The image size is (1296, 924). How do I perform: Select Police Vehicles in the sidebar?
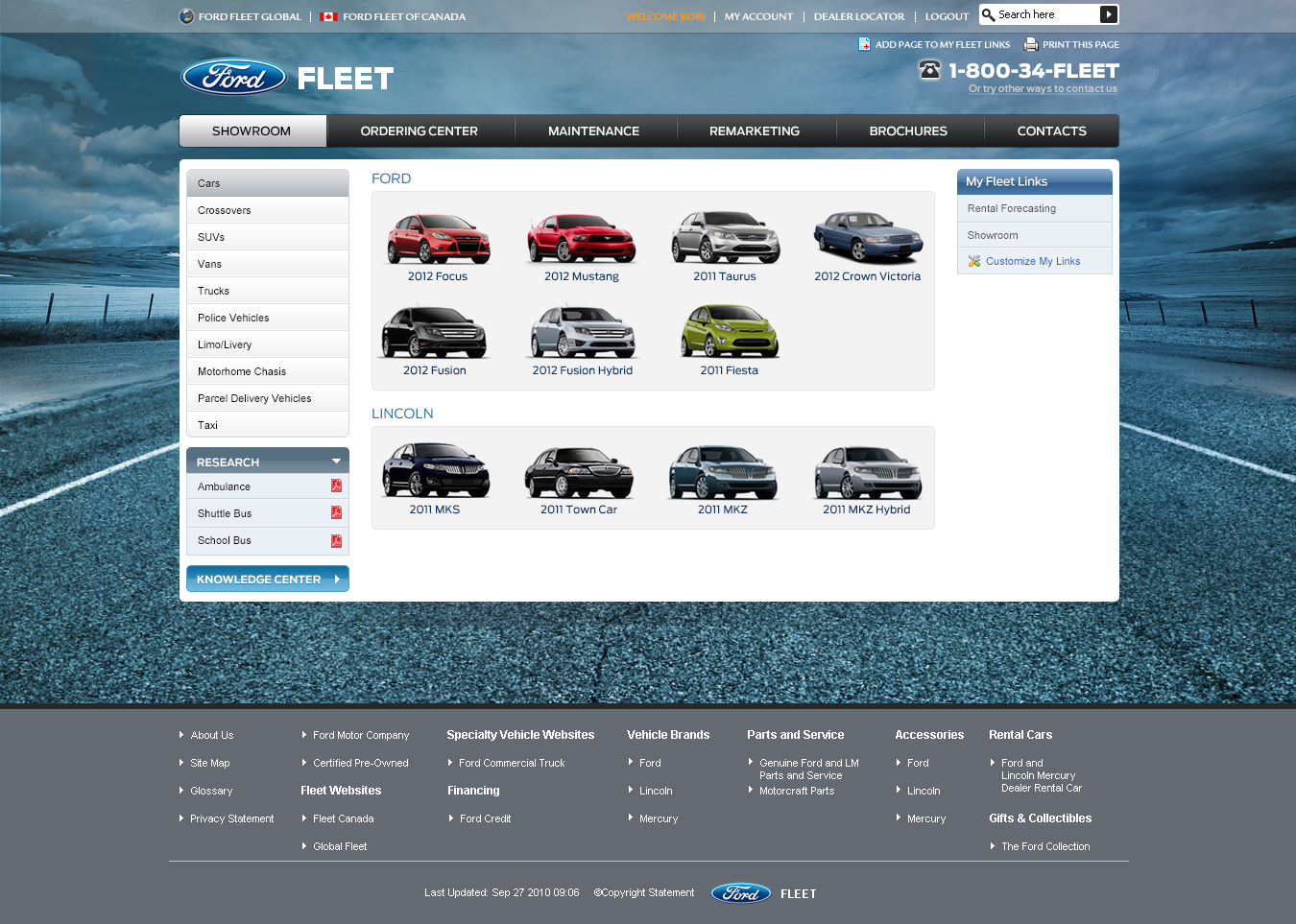pyautogui.click(x=233, y=318)
